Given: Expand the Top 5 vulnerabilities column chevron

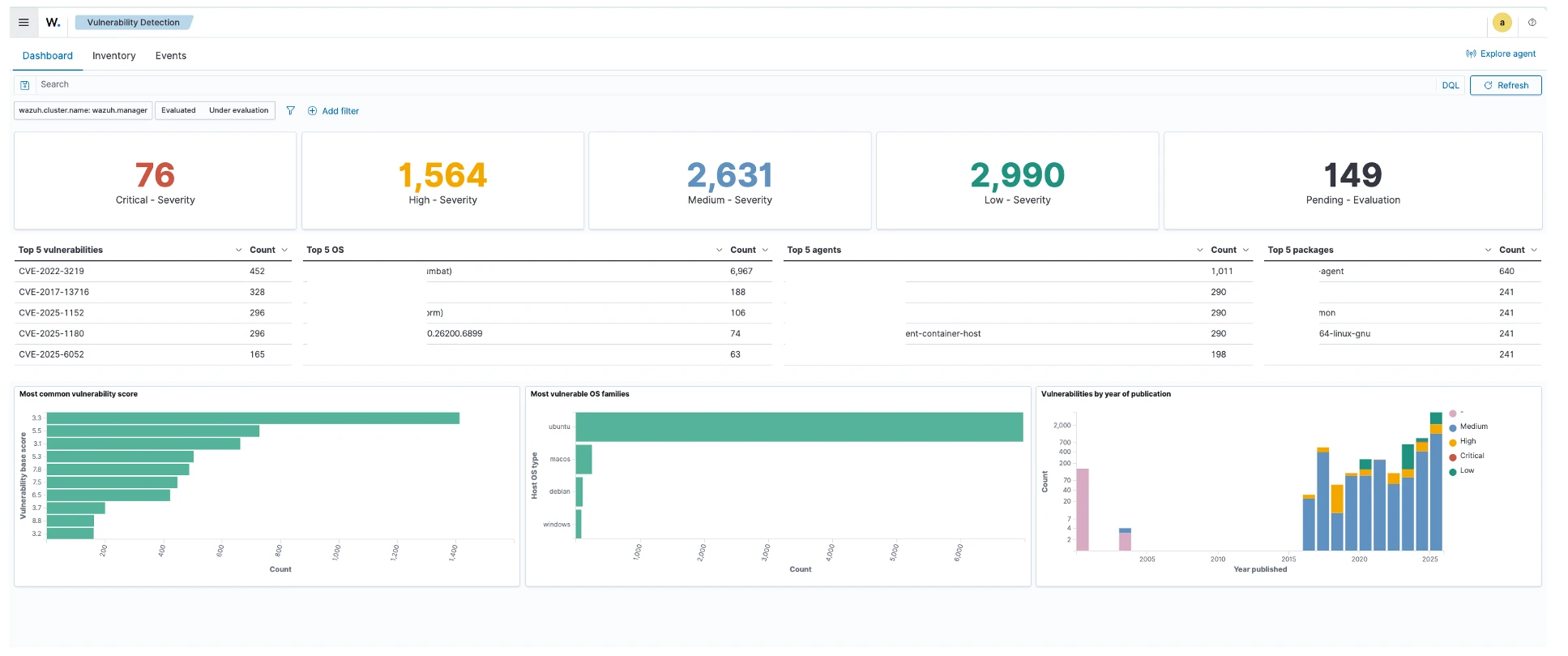Looking at the screenshot, I should pyautogui.click(x=238, y=251).
